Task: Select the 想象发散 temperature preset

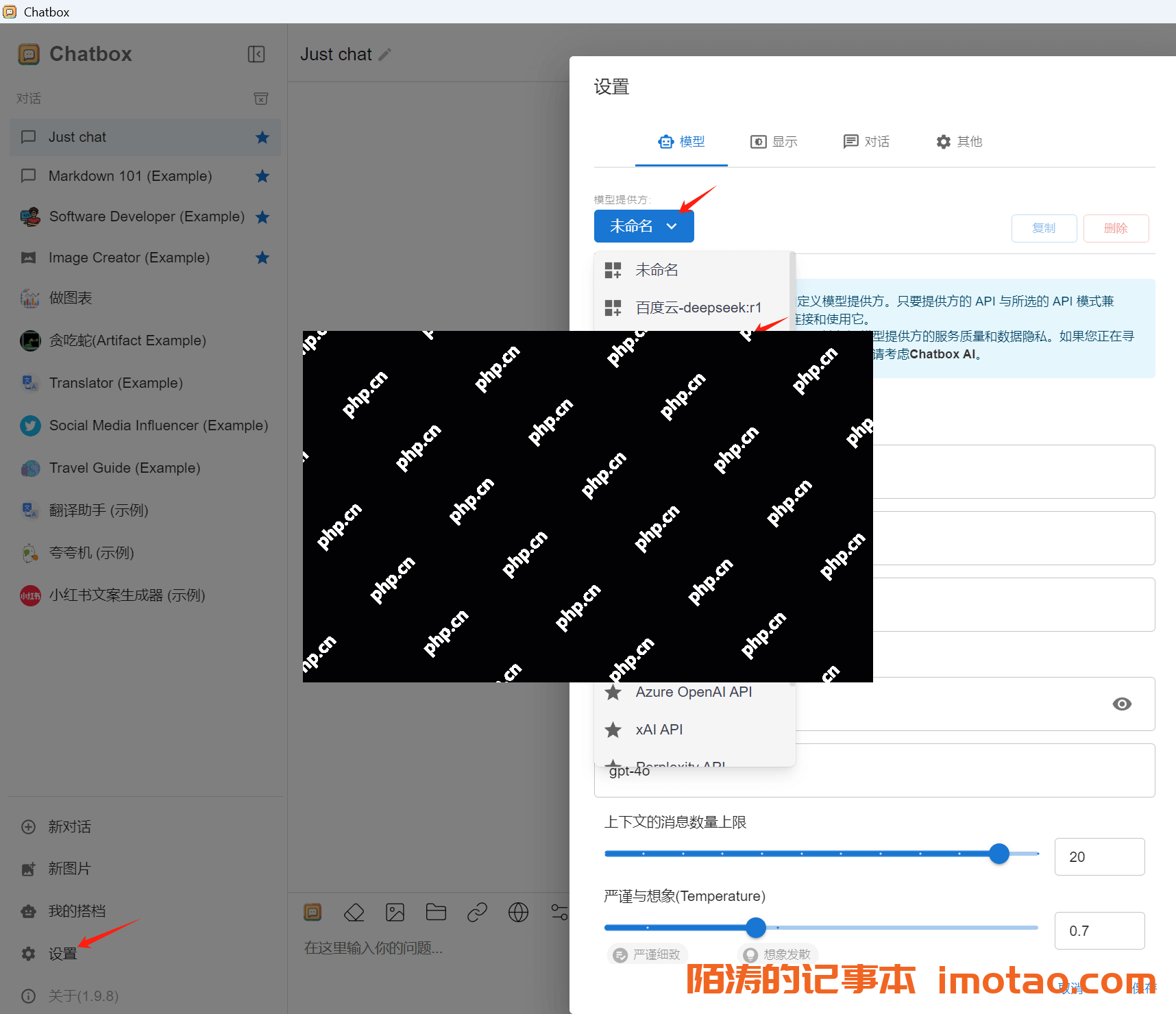Action: click(778, 954)
